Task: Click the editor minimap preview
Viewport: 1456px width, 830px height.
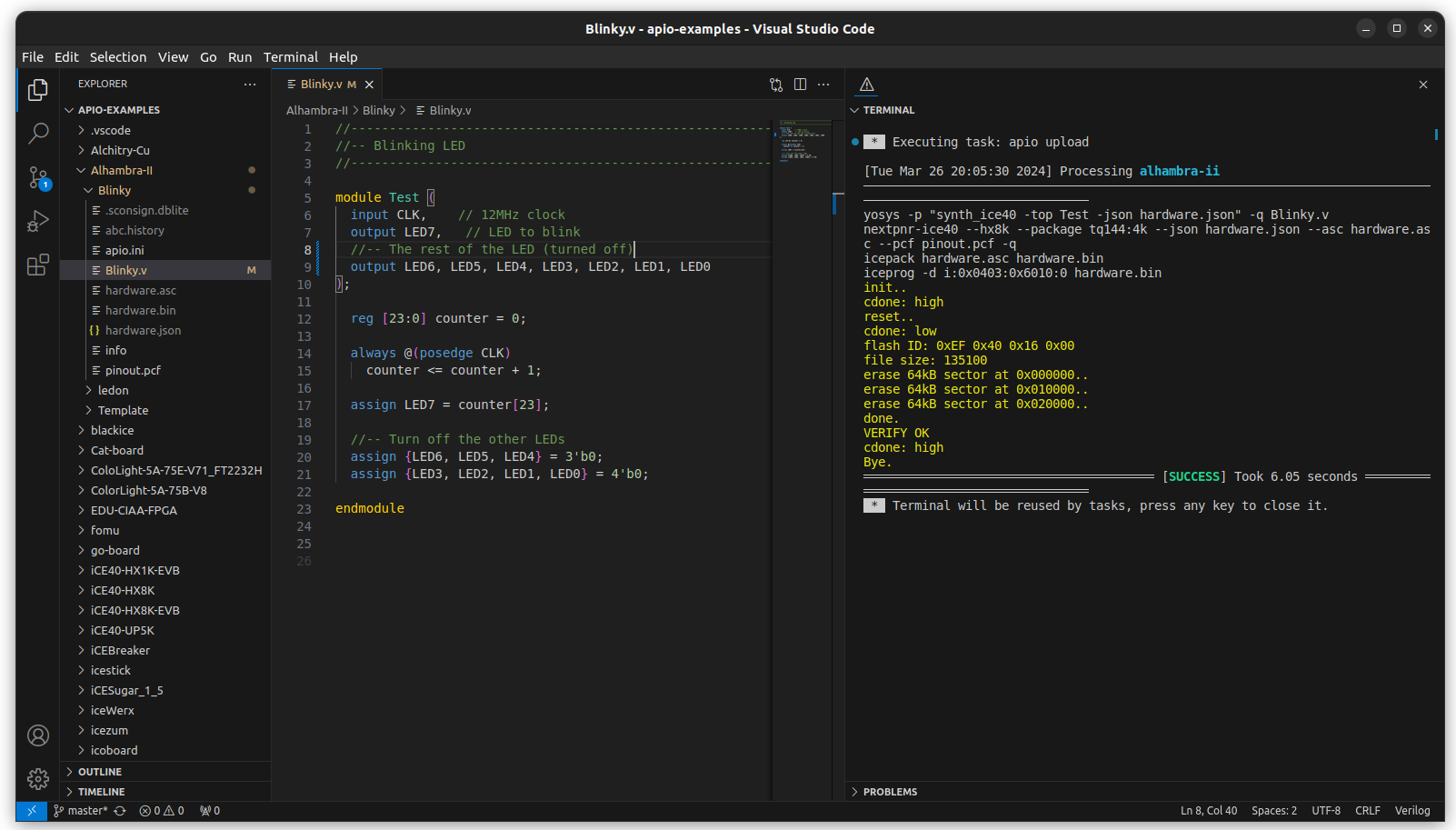Action: pos(802,142)
